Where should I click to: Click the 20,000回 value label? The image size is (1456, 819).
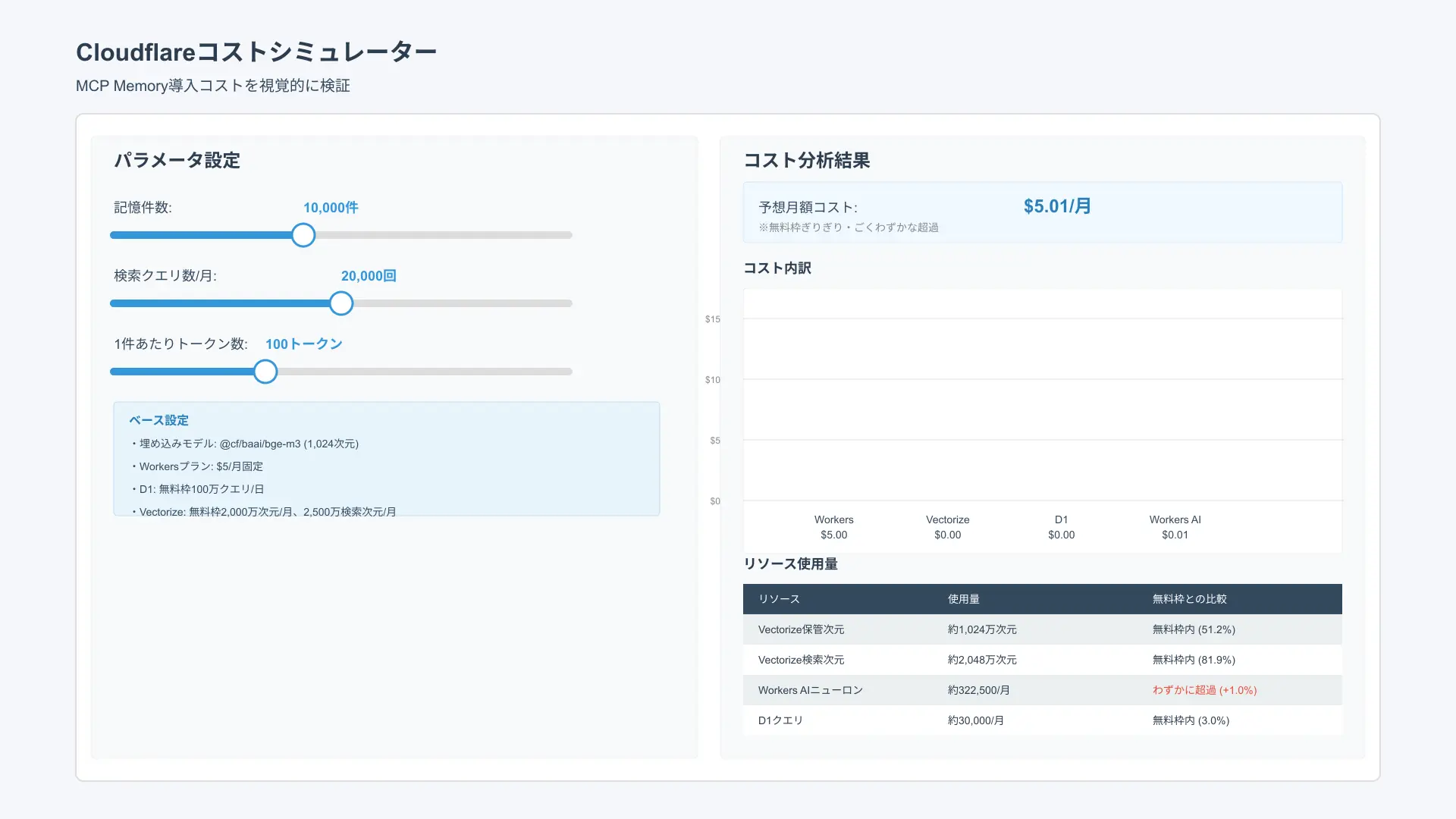[x=369, y=276]
